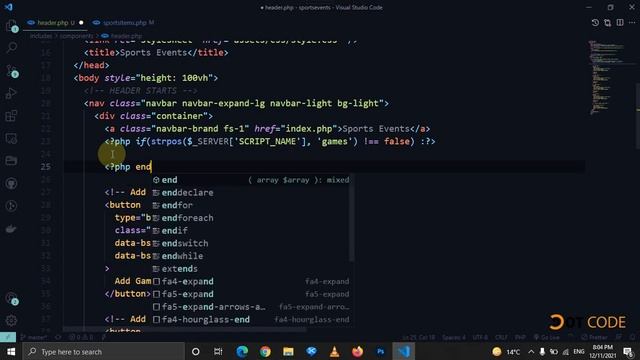Open the GitHub view in the activity bar
The height and width of the screenshot is (360, 640).
click(11, 183)
